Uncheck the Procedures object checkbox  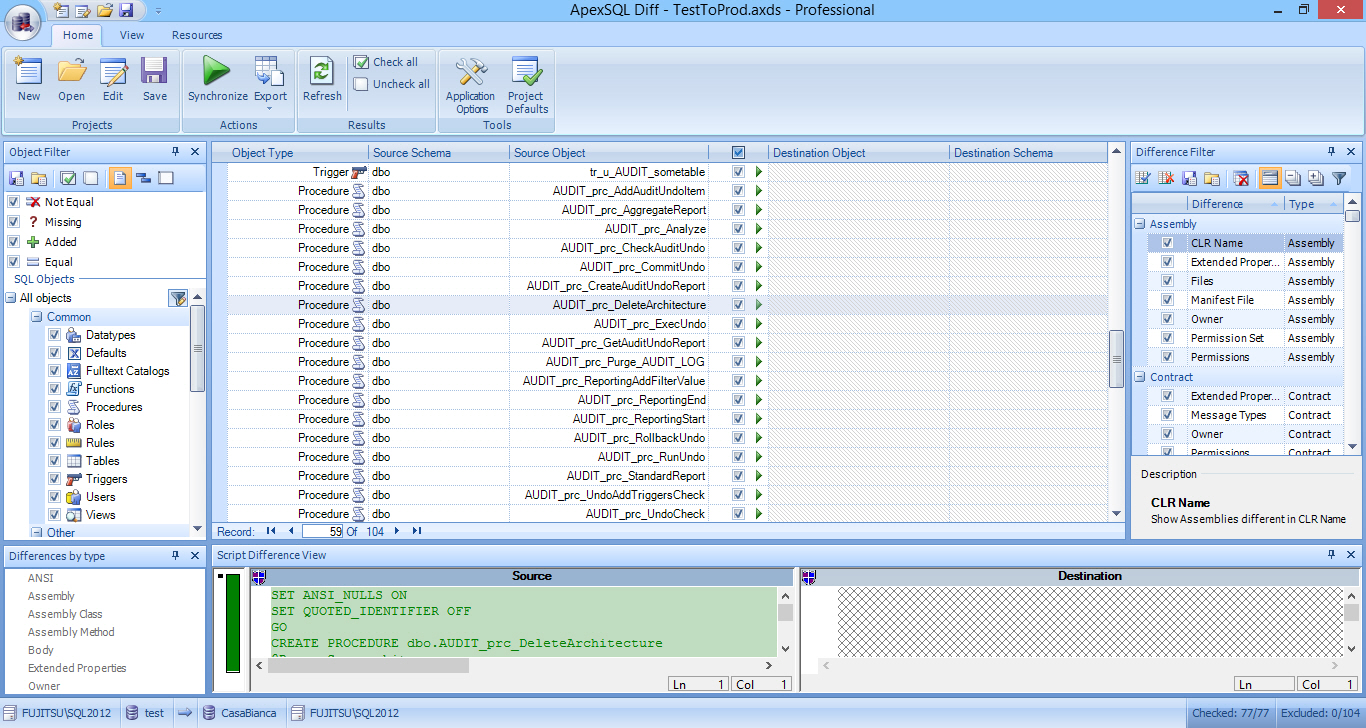tap(55, 407)
